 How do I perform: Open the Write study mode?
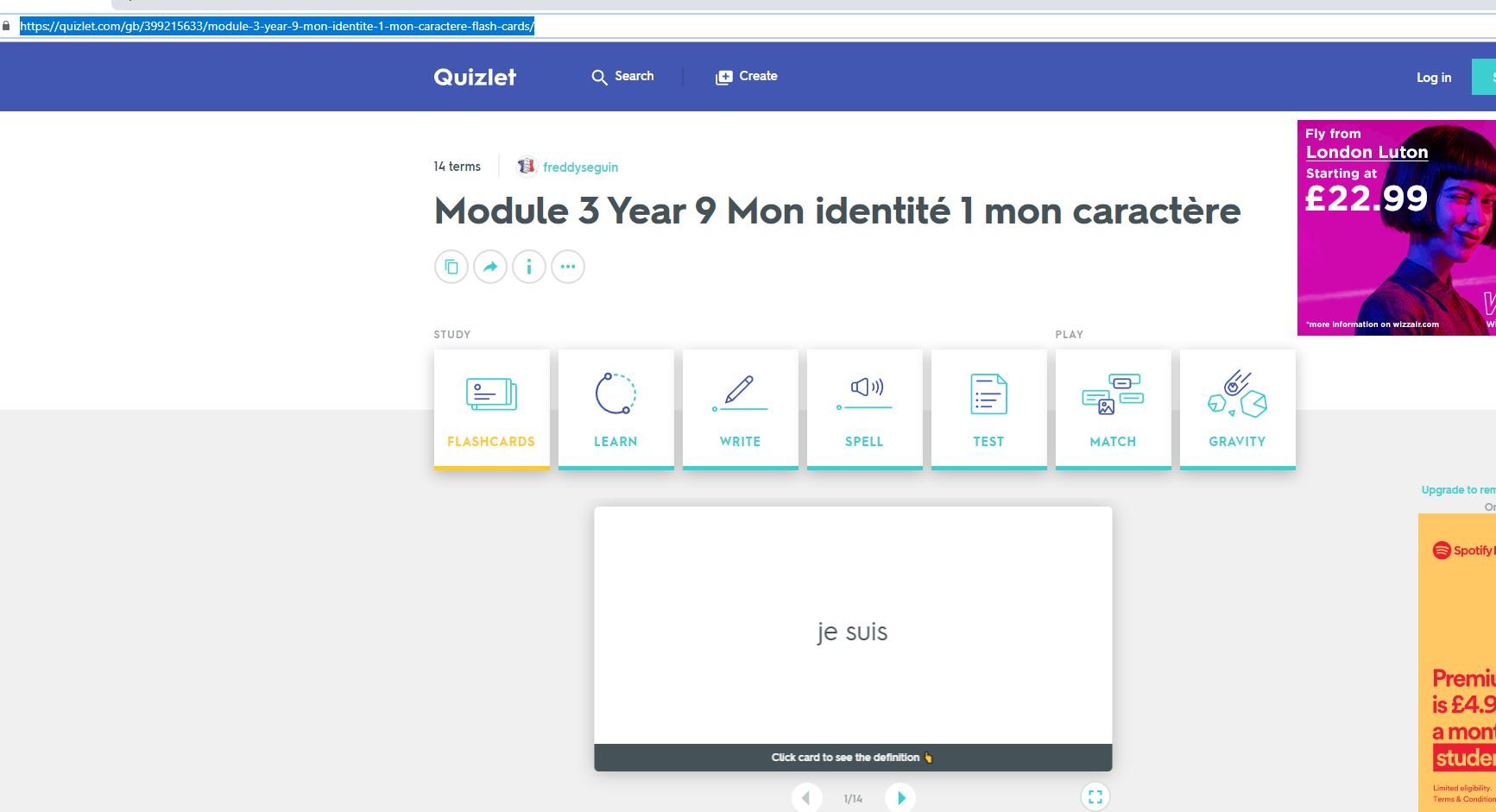740,409
